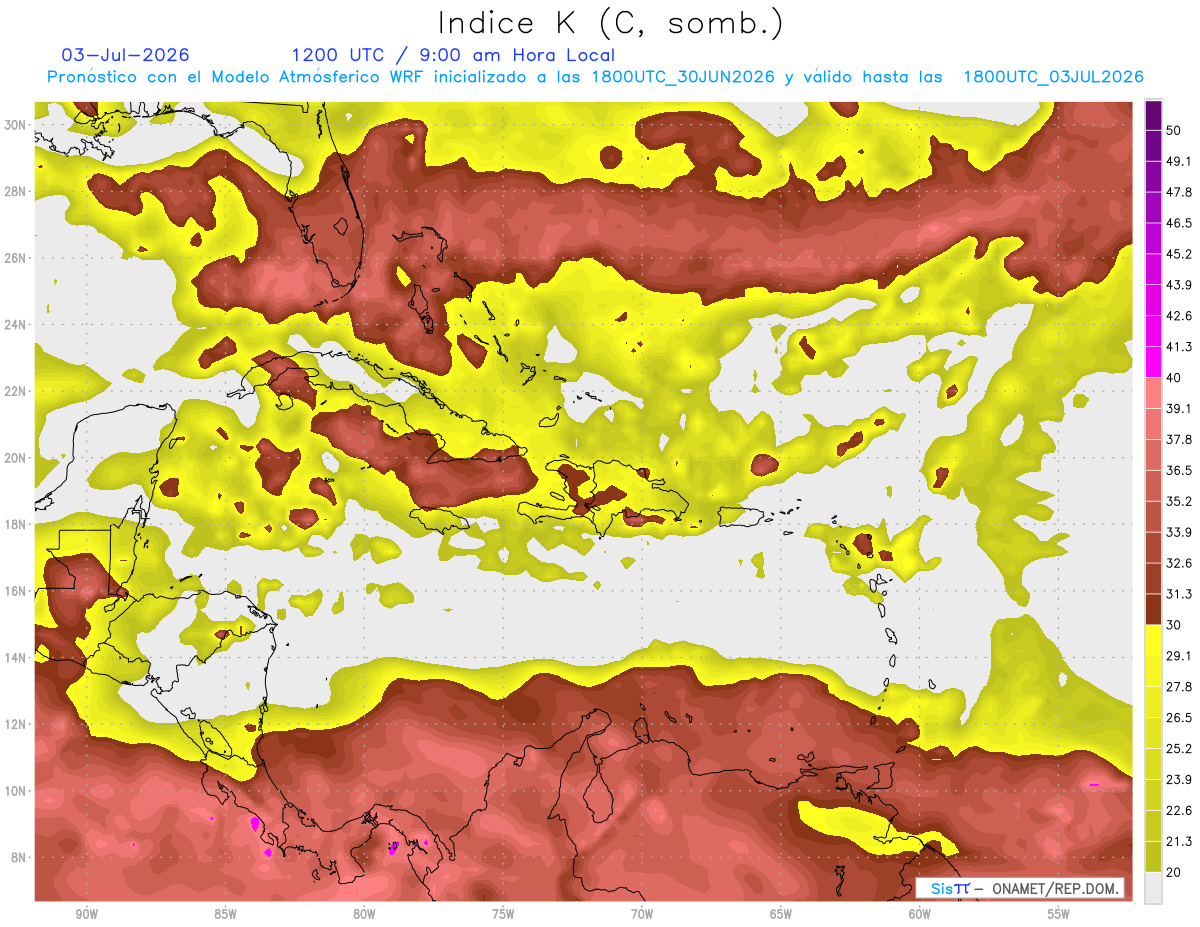Click the colorbar value 35.2
The image size is (1200, 927).
click(1179, 501)
